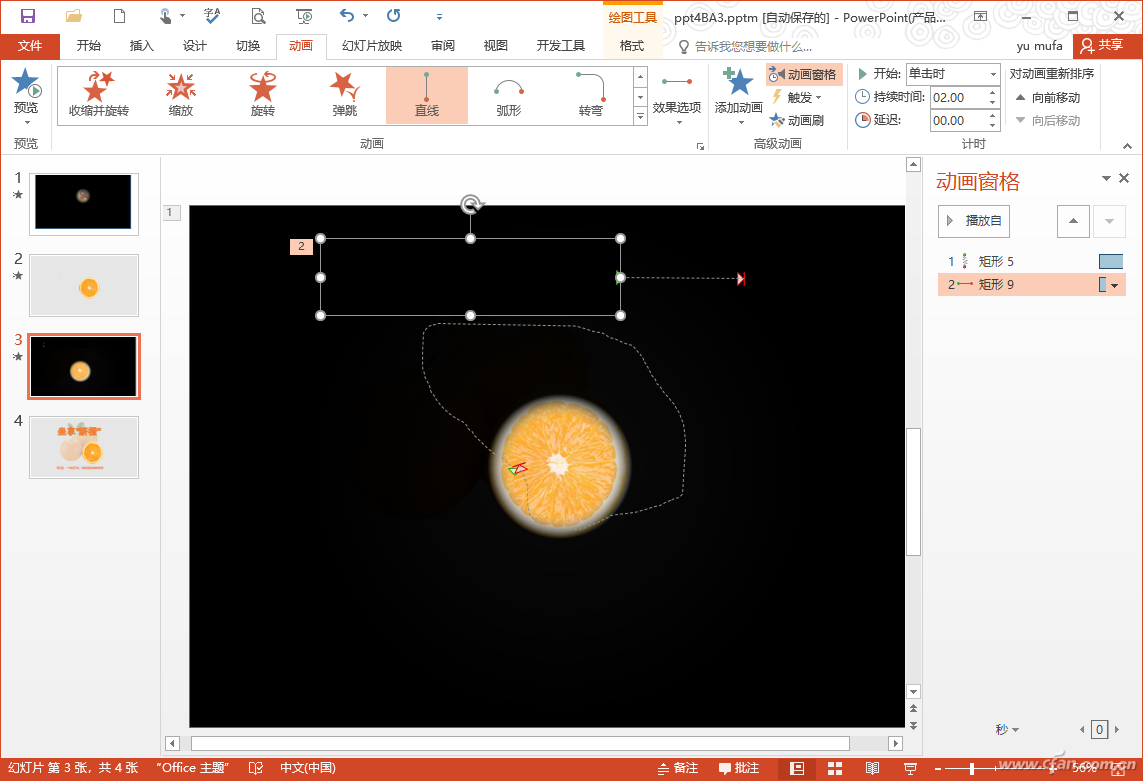This screenshot has width=1143, height=781.
Task: Select slide 1 thumbnail
Action: (84, 204)
